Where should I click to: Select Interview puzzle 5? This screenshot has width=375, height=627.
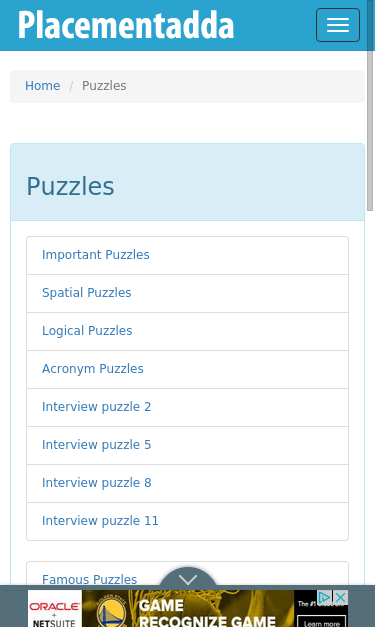188,445
